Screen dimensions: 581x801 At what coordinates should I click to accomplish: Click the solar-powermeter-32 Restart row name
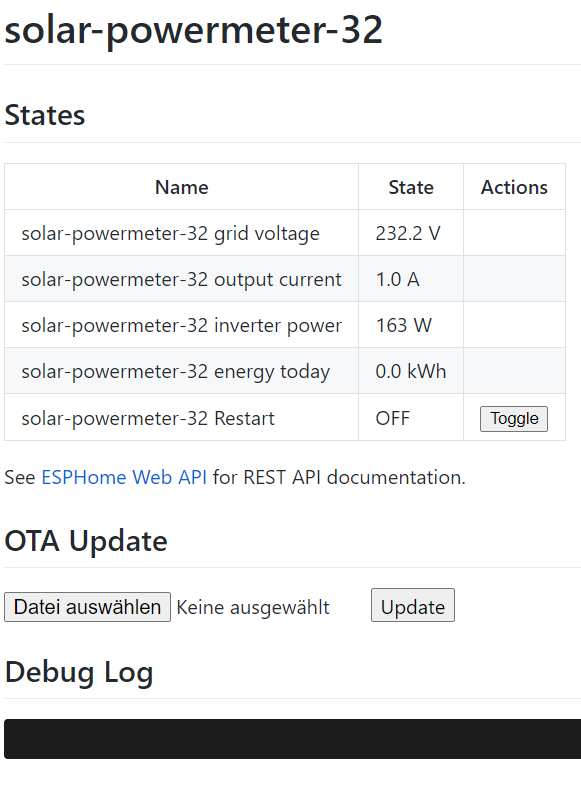(148, 418)
